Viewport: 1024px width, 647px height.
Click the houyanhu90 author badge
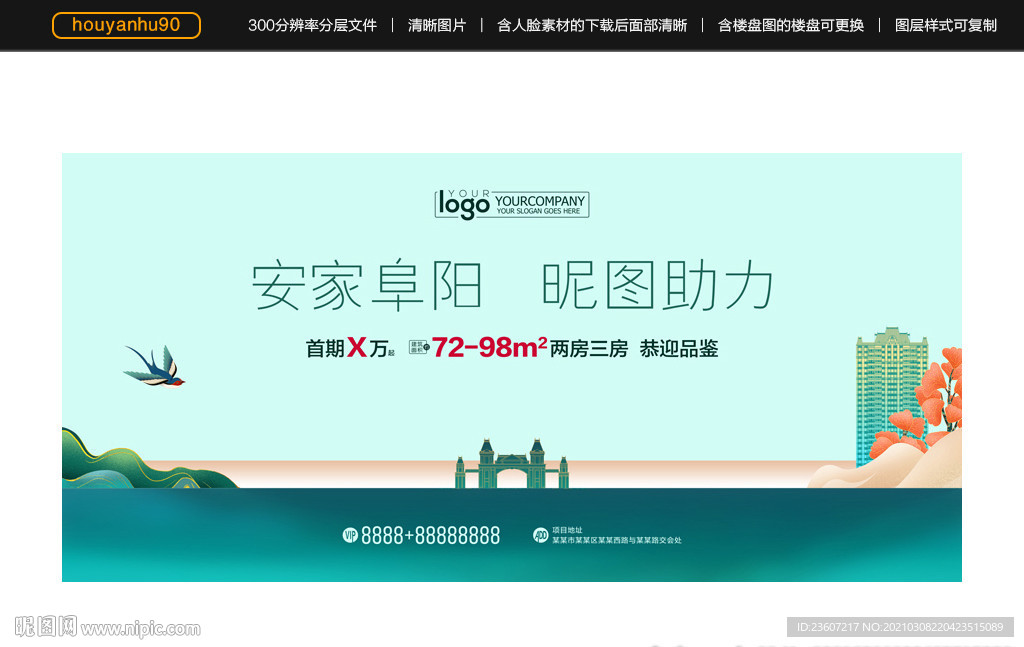coord(126,25)
